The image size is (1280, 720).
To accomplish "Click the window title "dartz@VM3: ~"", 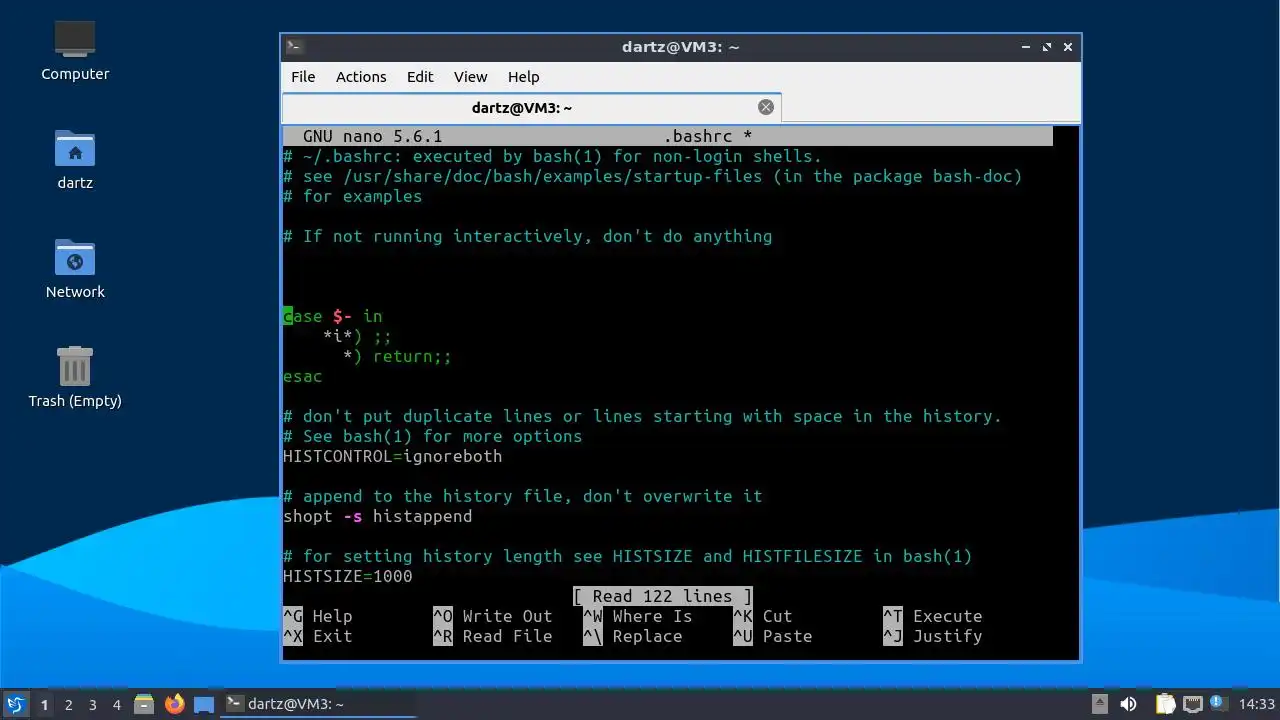I will point(680,46).
